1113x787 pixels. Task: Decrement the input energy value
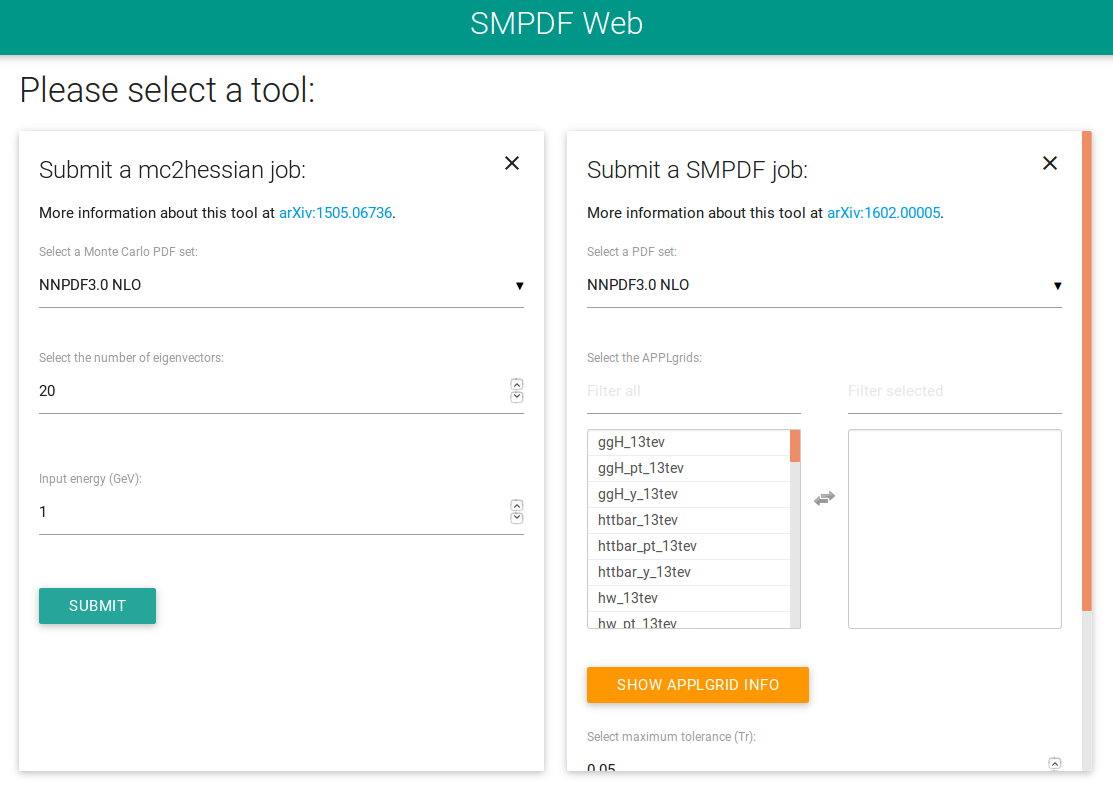(517, 518)
